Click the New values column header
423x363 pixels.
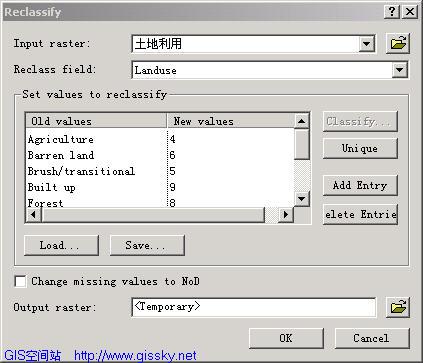(231, 121)
